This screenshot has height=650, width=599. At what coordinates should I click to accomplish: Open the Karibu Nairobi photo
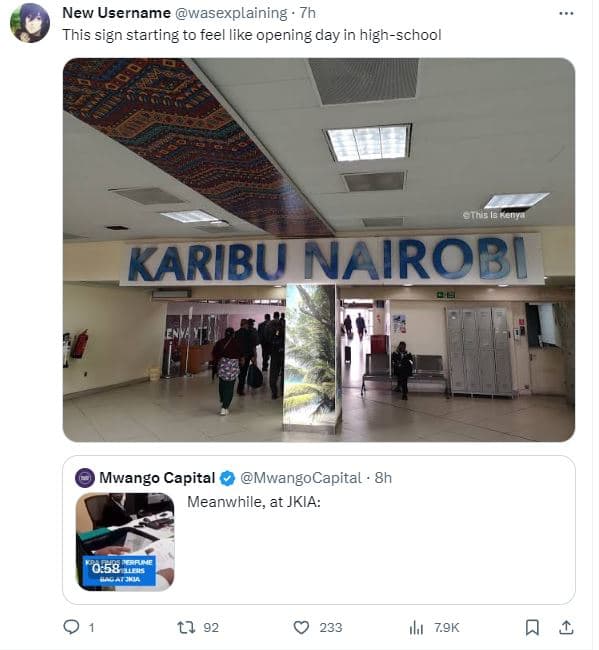[319, 250]
